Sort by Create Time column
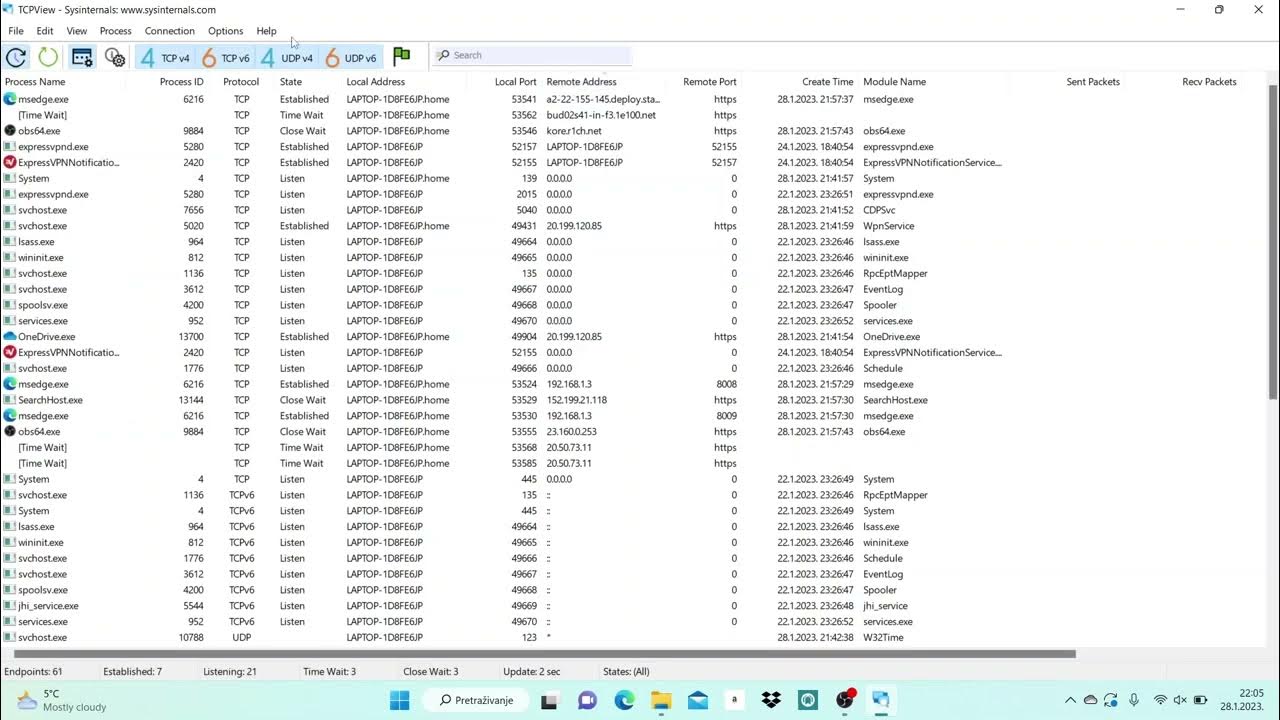The width and height of the screenshot is (1280, 720). tap(828, 82)
